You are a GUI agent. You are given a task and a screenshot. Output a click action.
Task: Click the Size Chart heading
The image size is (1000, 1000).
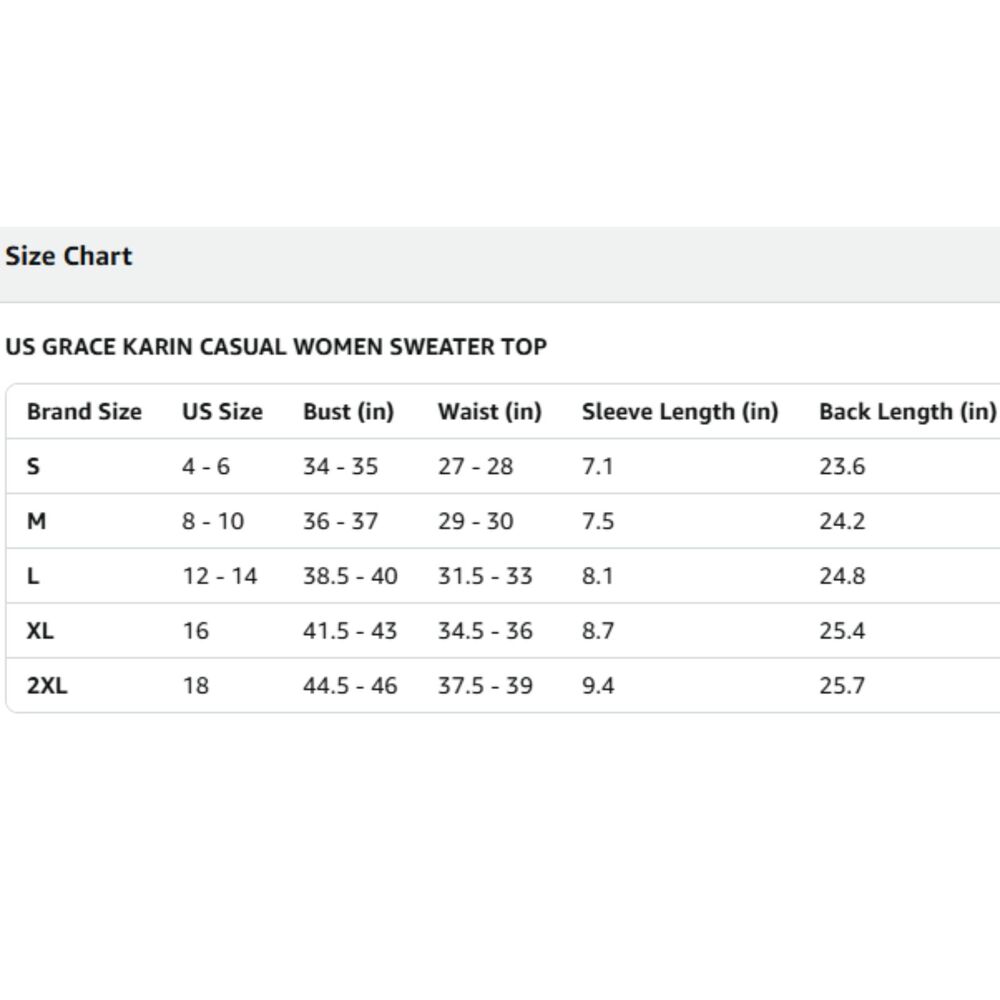point(69,256)
